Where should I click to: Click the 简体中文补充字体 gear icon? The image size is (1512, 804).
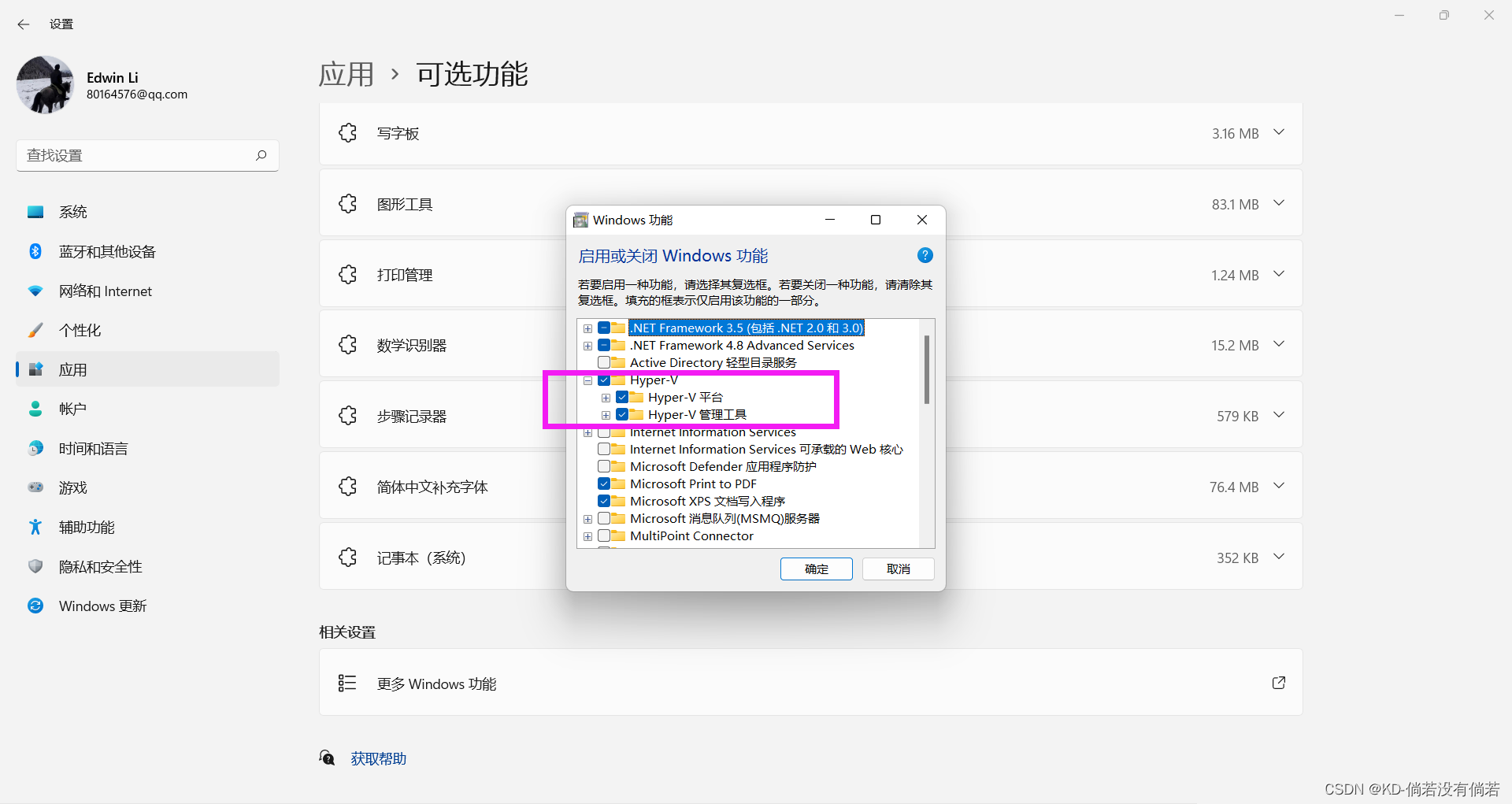[348, 487]
